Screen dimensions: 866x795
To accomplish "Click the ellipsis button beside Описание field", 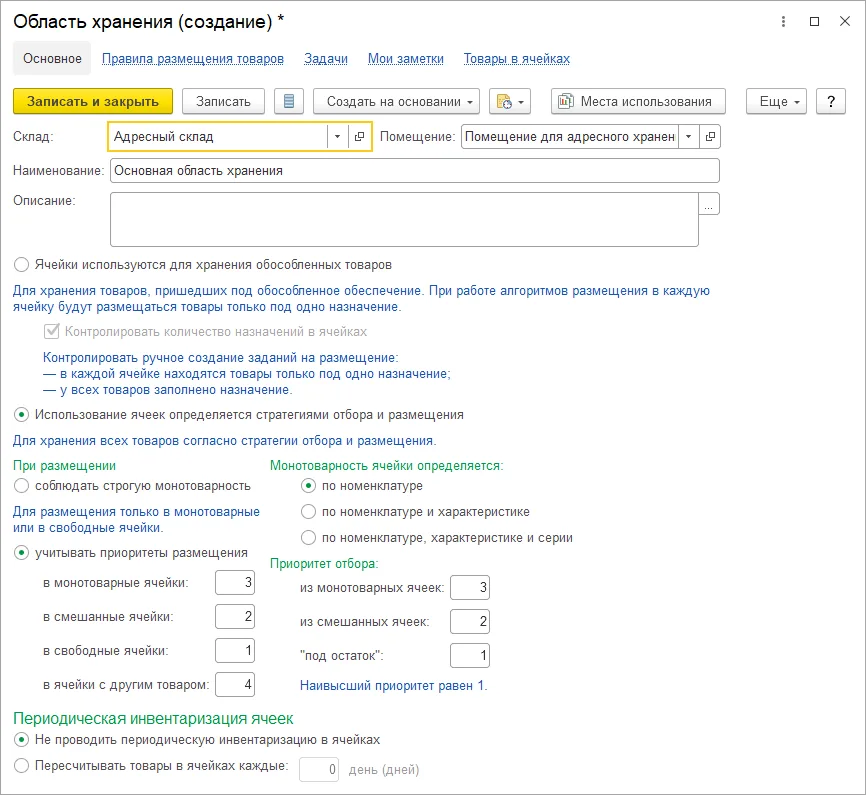I will click(709, 204).
